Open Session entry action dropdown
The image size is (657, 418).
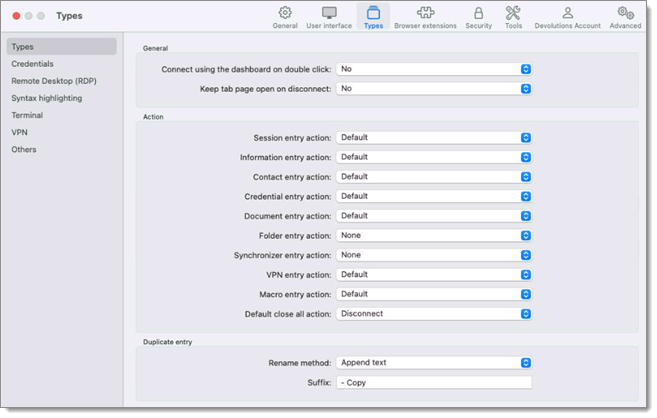(x=434, y=138)
